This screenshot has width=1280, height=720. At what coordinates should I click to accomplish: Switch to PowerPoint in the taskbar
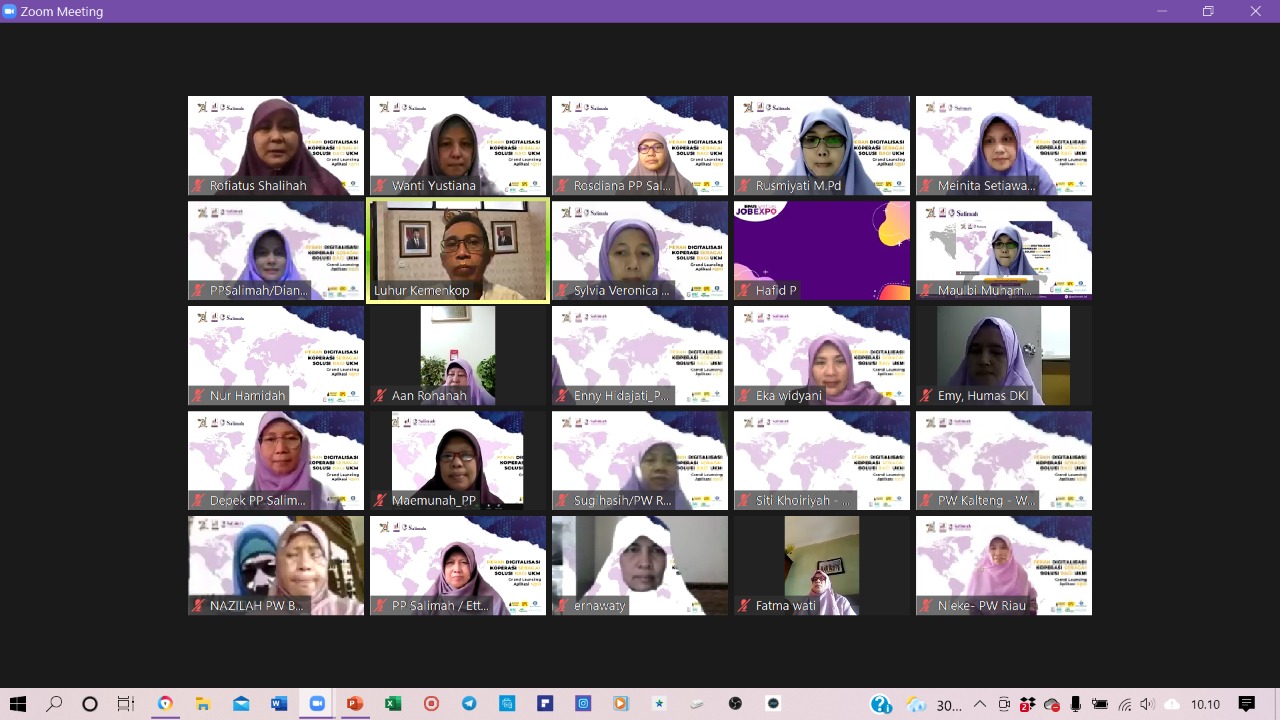click(x=354, y=704)
